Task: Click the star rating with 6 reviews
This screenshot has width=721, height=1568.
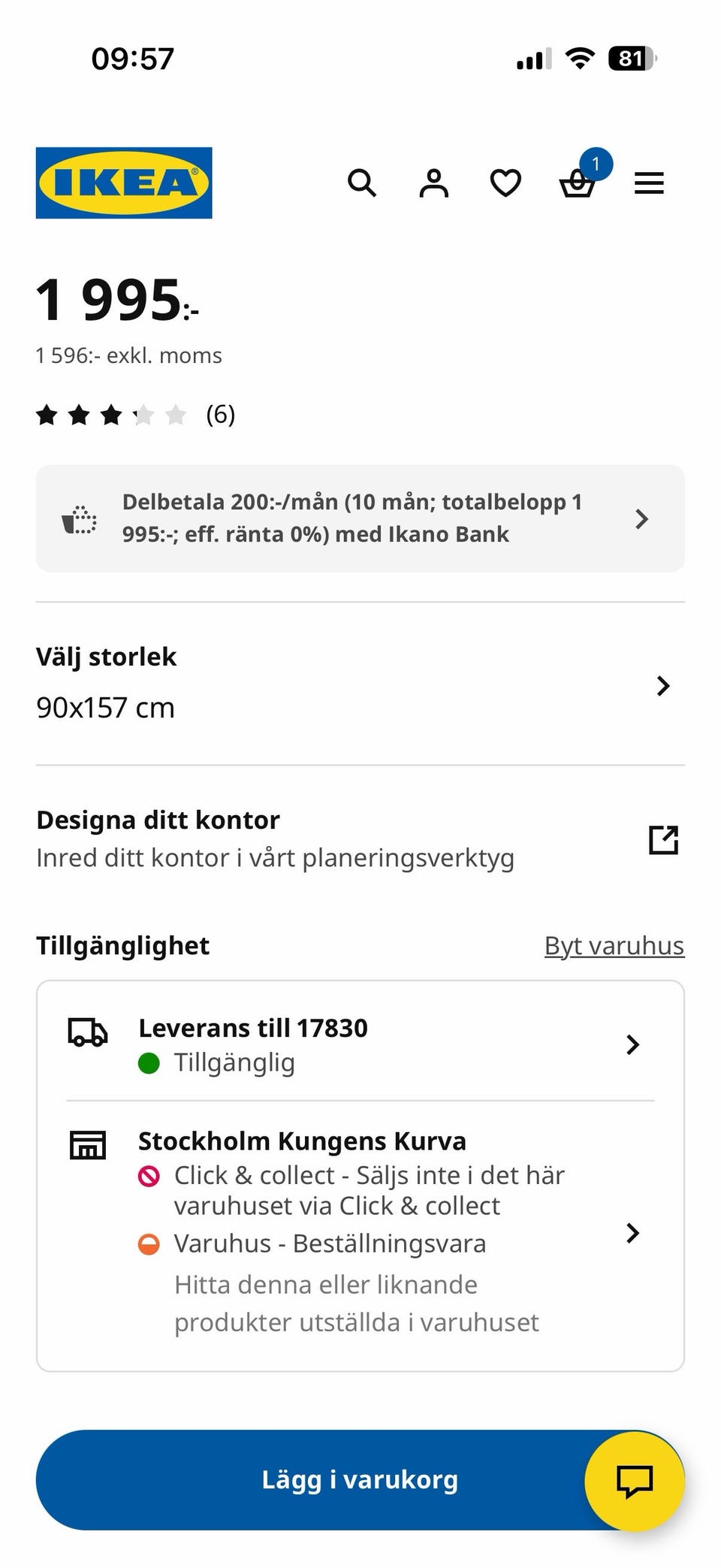Action: (135, 414)
